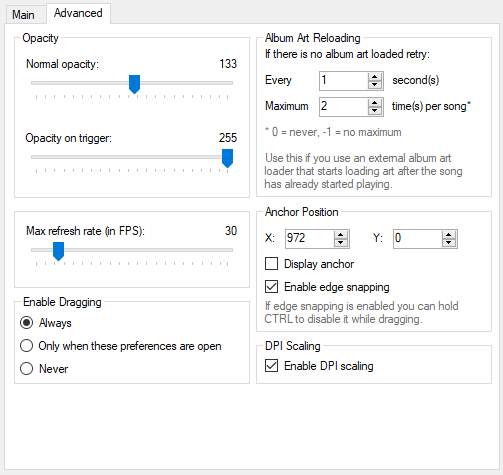Increase Maximum times per song value

375,103
